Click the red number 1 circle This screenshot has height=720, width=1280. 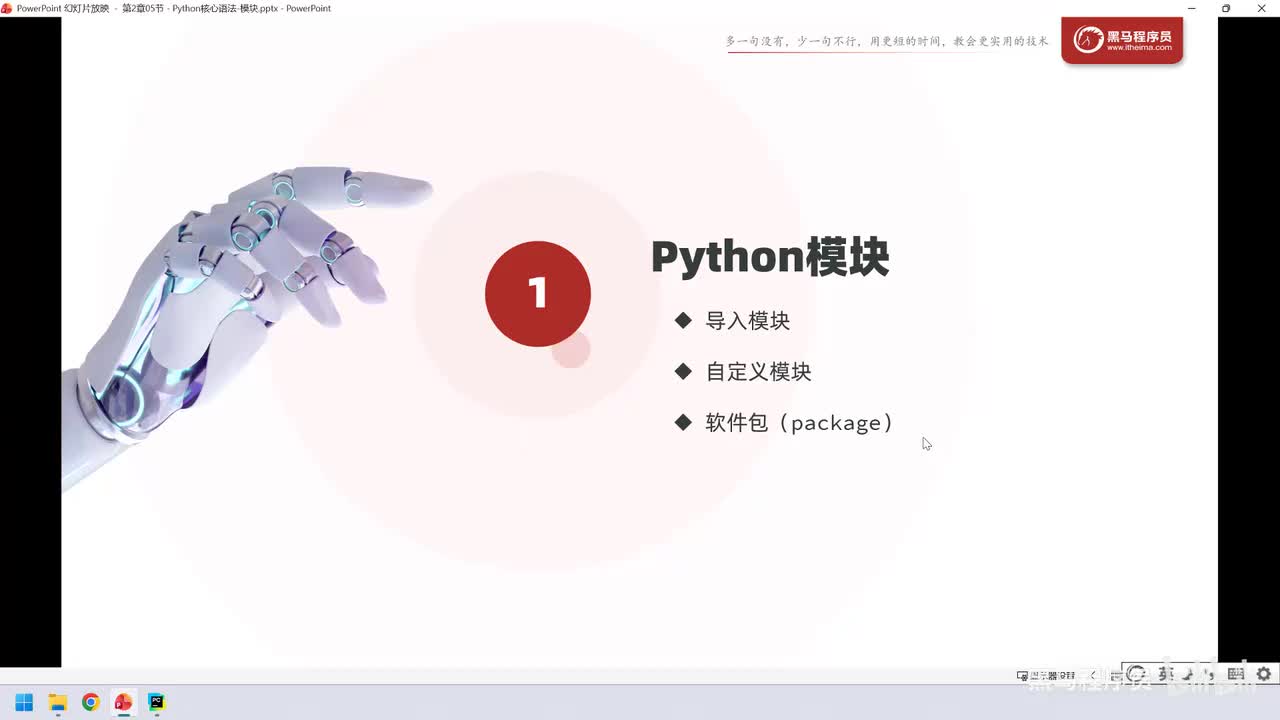point(538,294)
